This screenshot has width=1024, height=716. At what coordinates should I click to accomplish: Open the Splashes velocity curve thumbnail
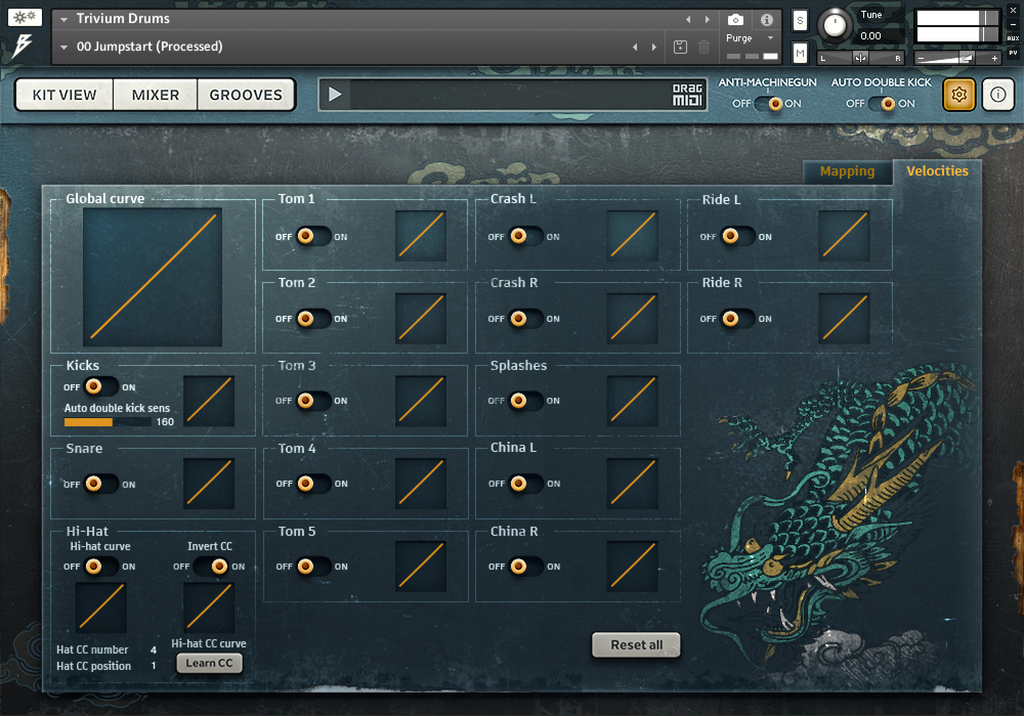coord(632,400)
